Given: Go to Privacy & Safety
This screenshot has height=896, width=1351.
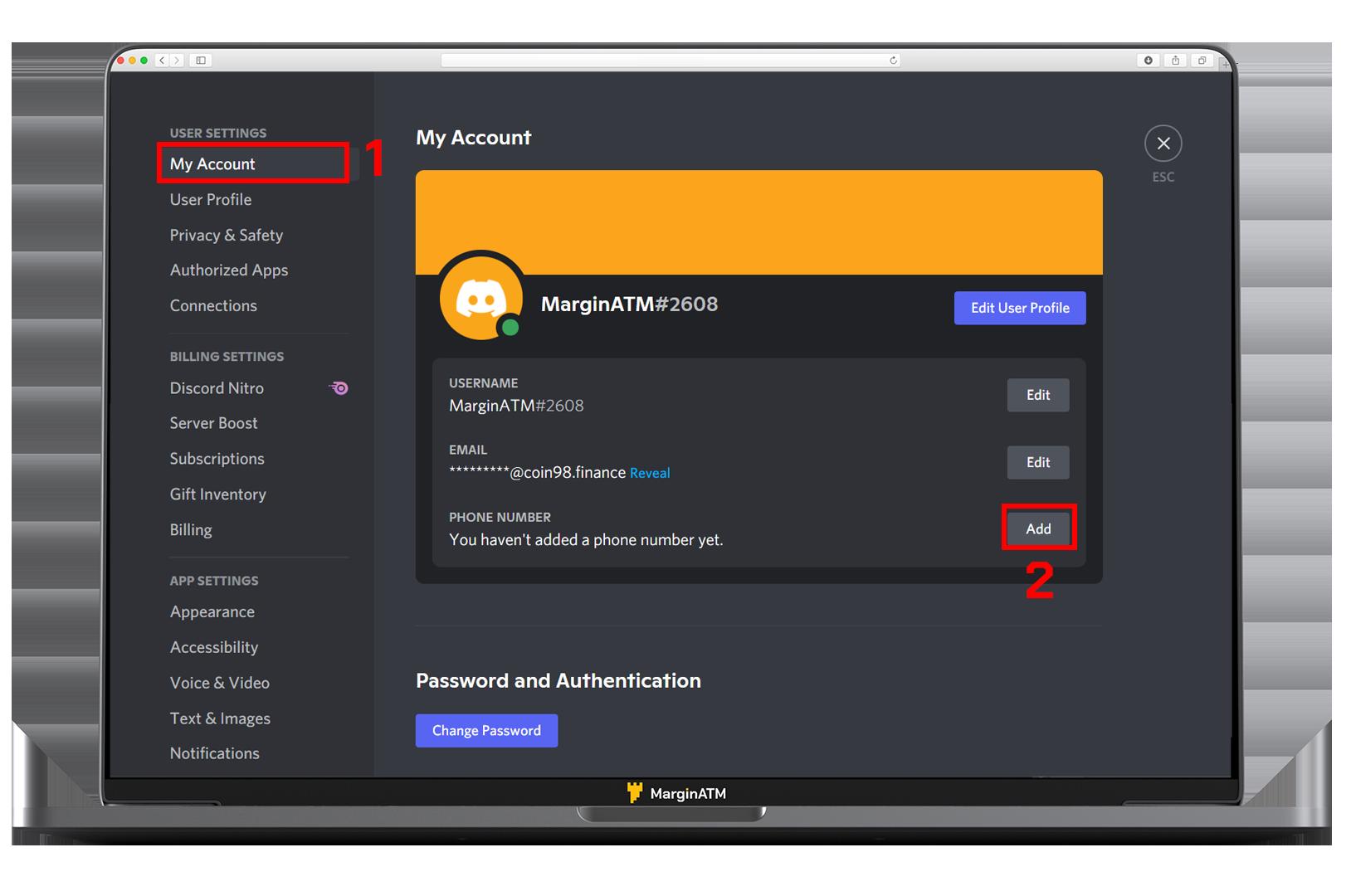Looking at the screenshot, I should click(227, 235).
